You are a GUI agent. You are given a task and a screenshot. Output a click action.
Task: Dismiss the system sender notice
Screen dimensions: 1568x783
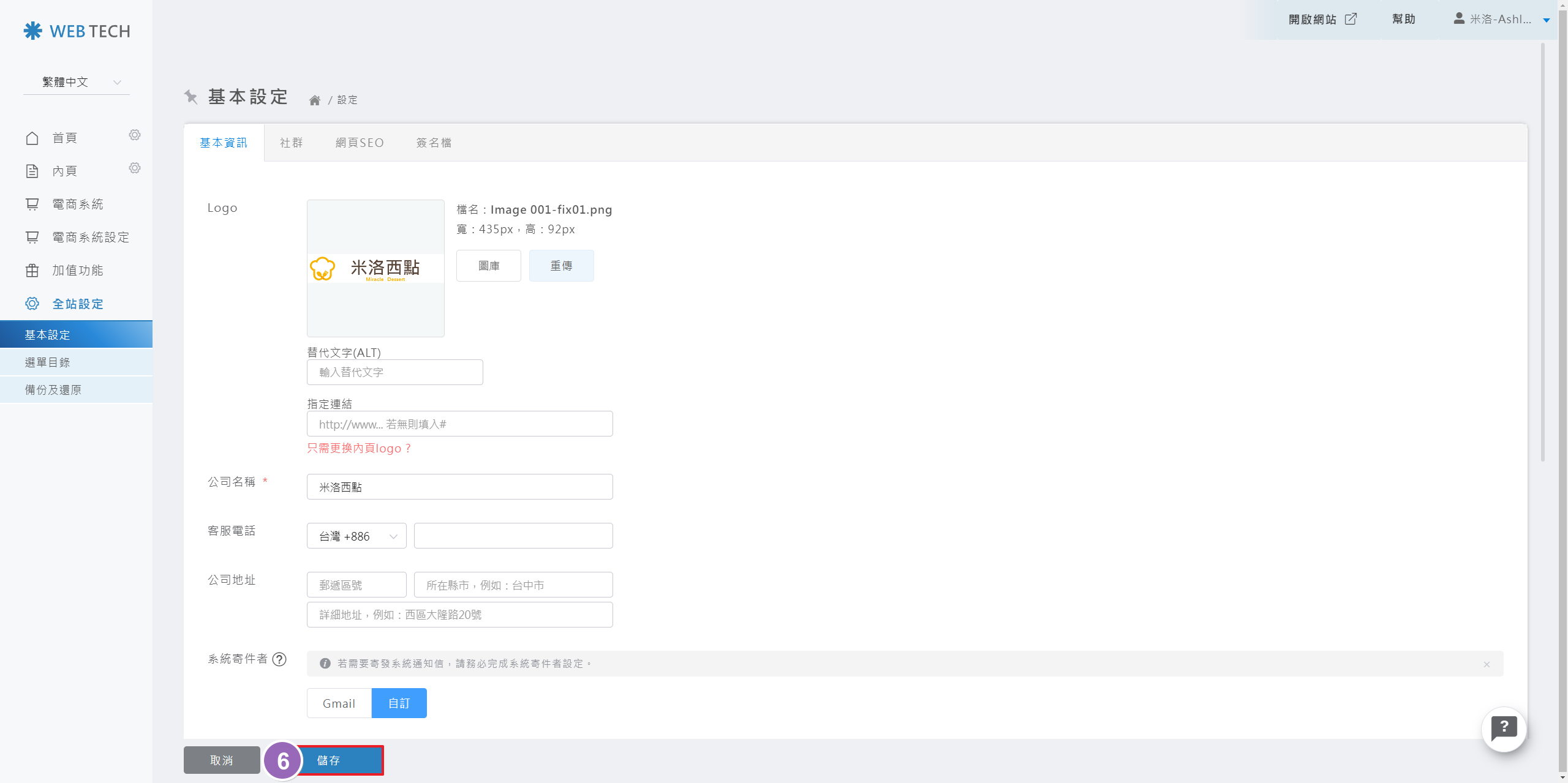1487,664
